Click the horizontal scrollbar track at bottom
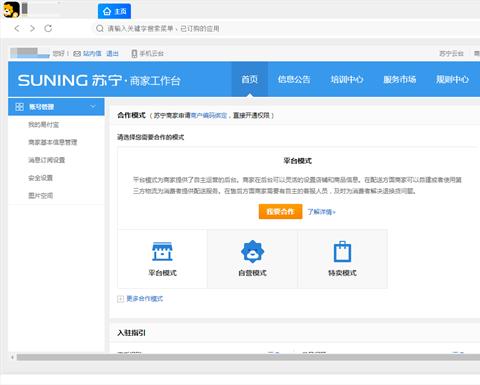 [x=248, y=357]
